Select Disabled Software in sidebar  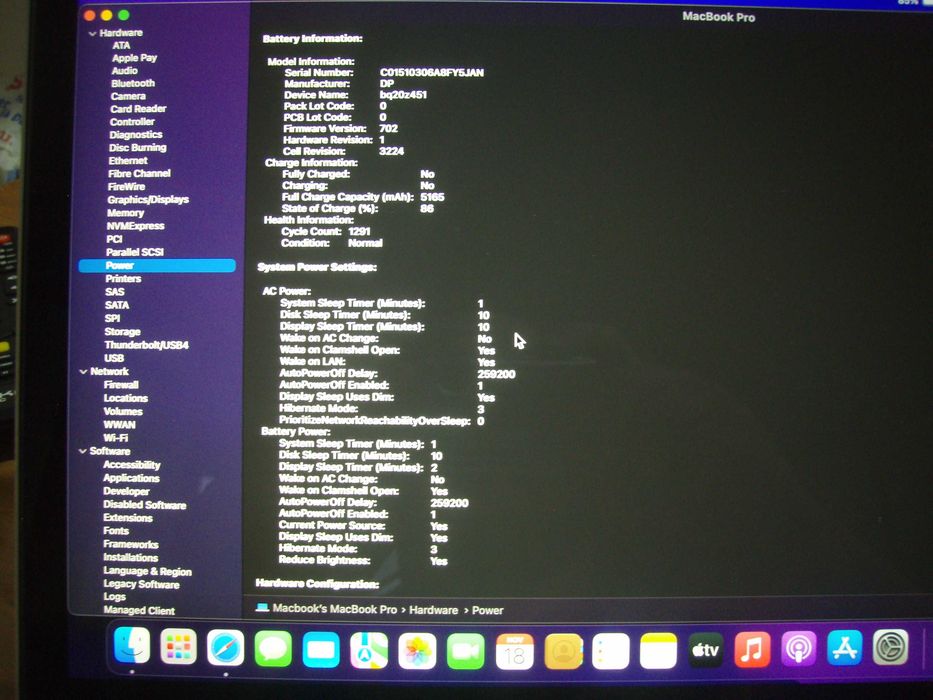coord(145,505)
